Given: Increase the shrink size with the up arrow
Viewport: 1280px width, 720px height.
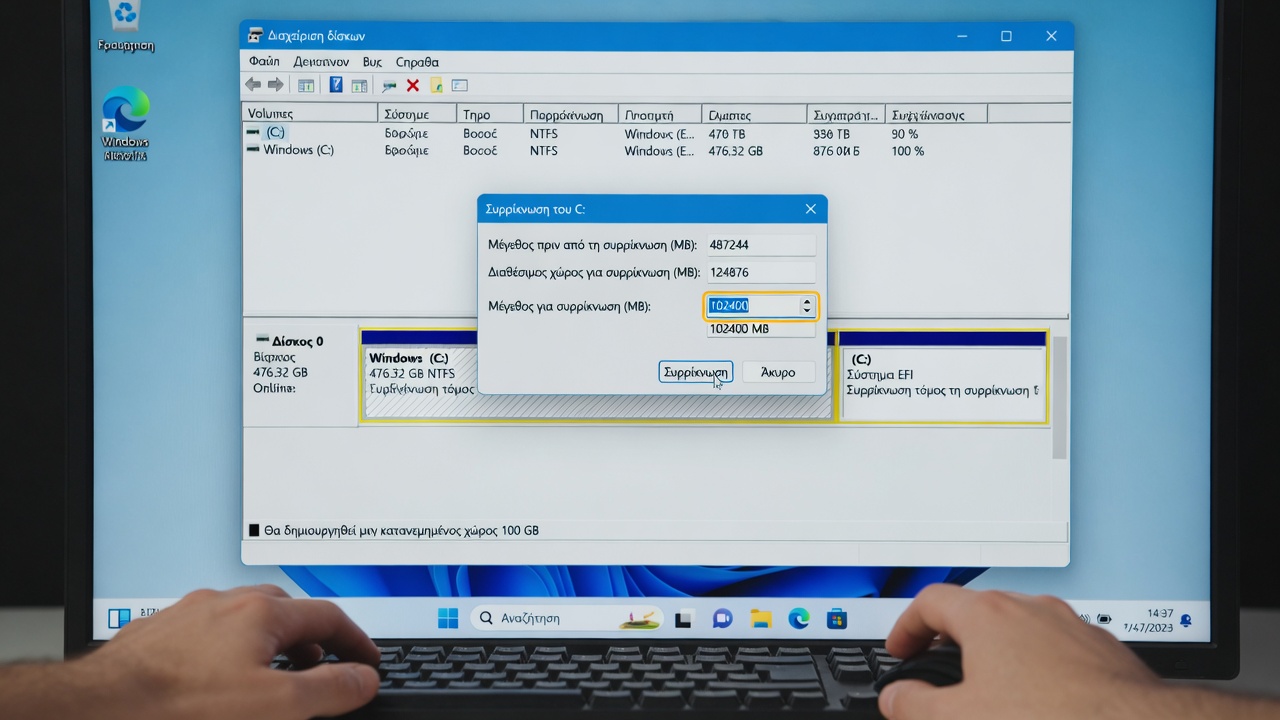Looking at the screenshot, I should click(807, 301).
